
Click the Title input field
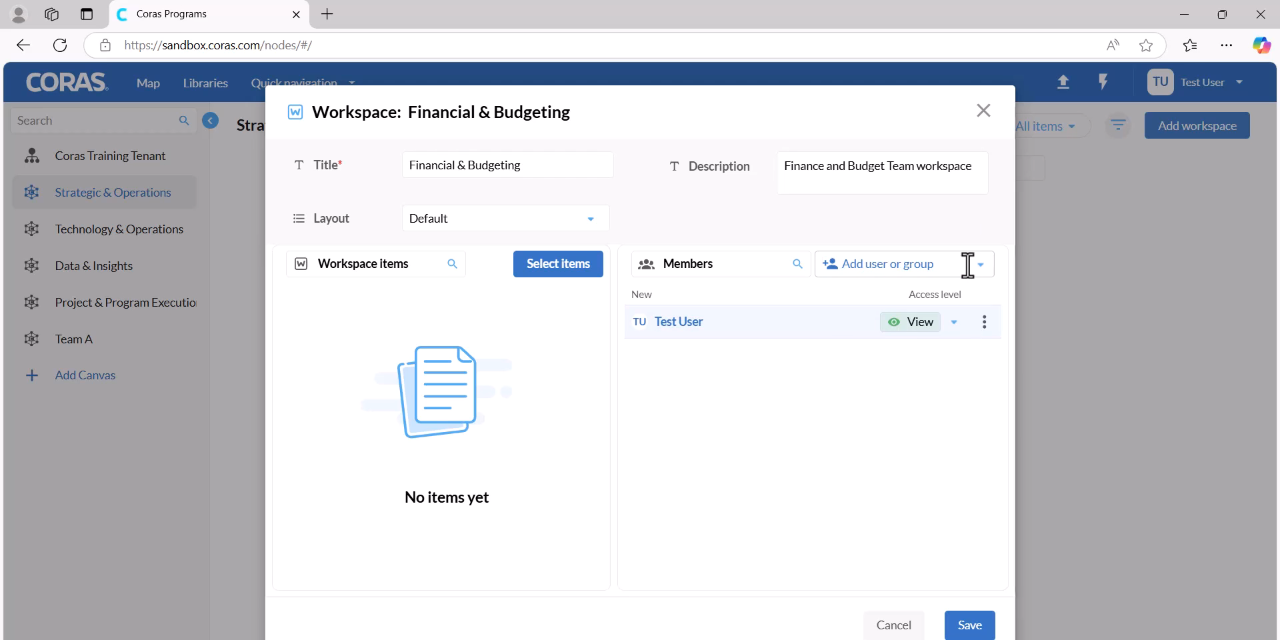point(508,165)
